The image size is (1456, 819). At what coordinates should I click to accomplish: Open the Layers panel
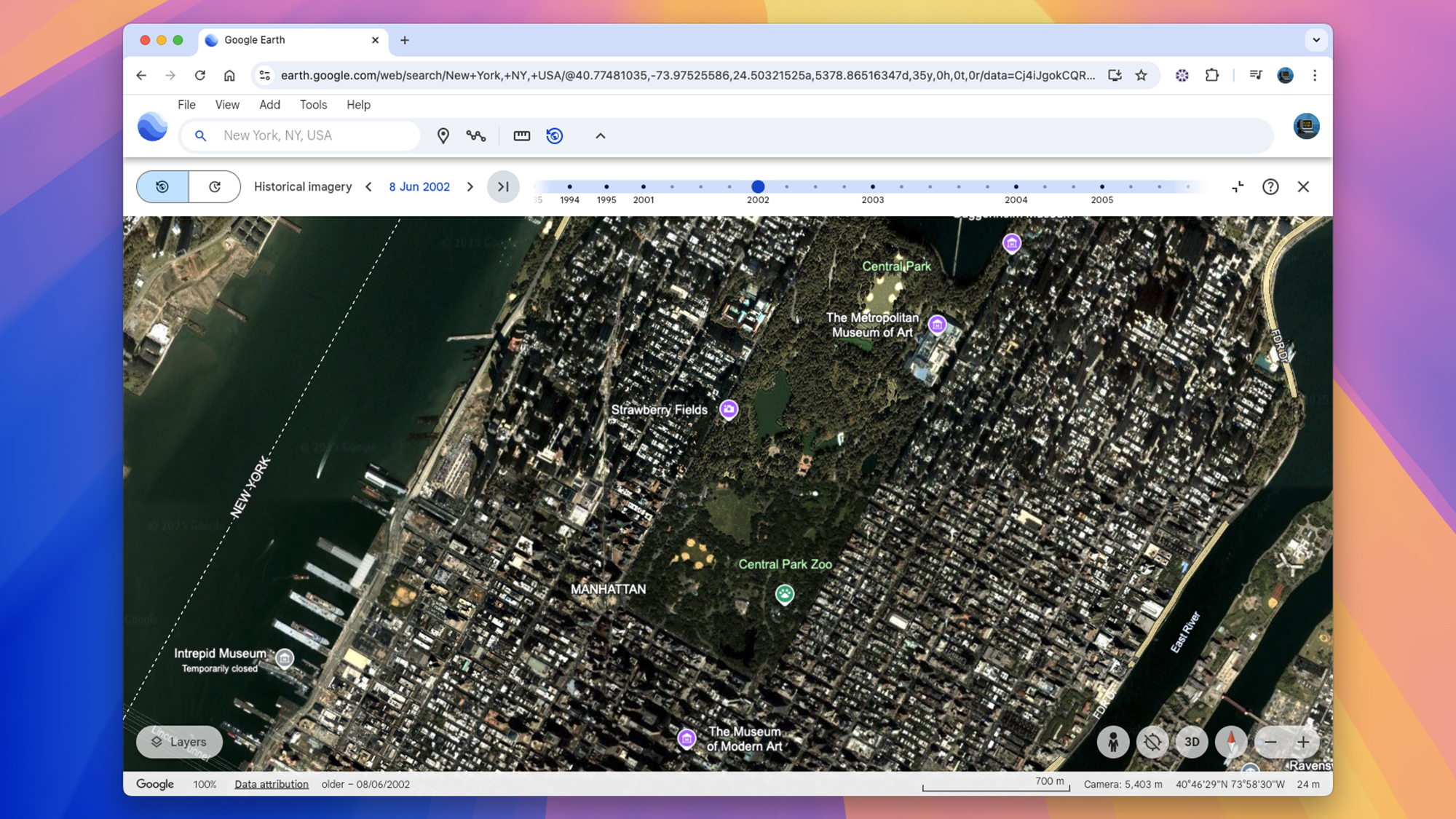(x=179, y=742)
